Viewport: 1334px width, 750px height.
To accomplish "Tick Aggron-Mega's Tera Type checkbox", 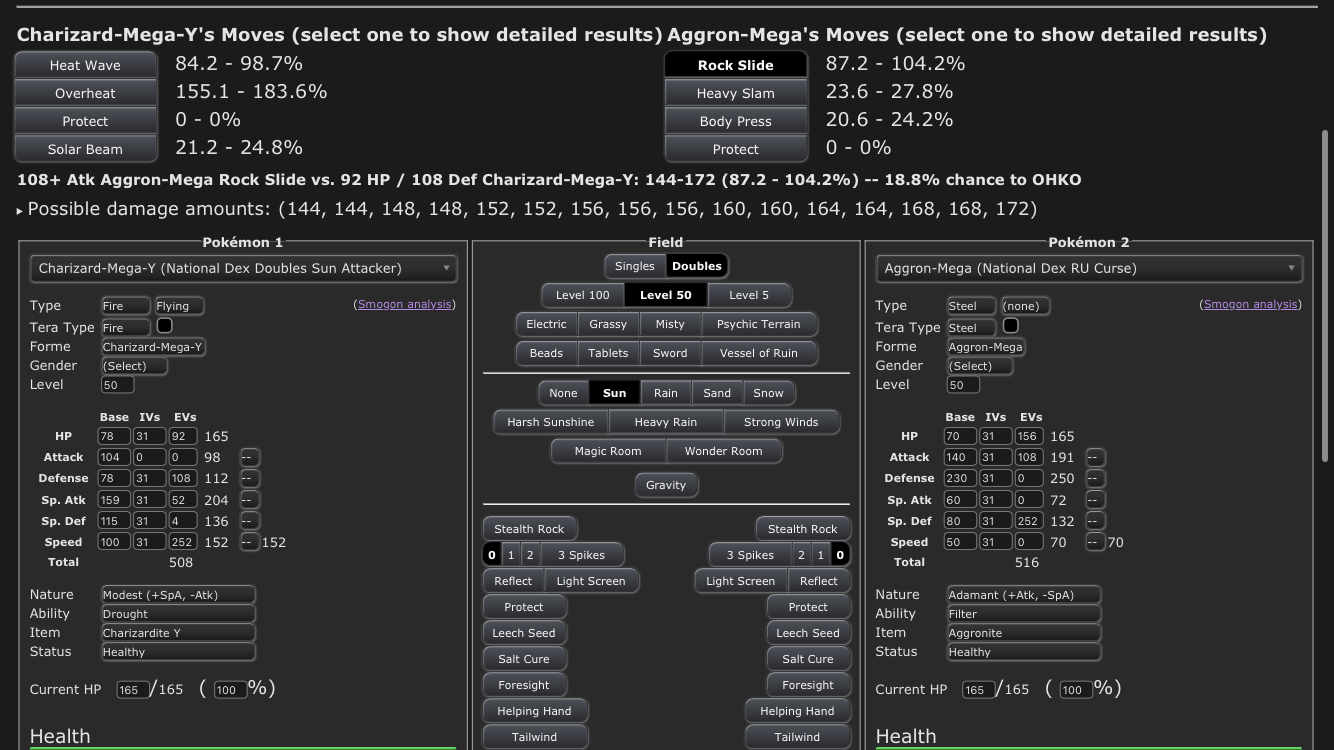I will pyautogui.click(x=1011, y=325).
